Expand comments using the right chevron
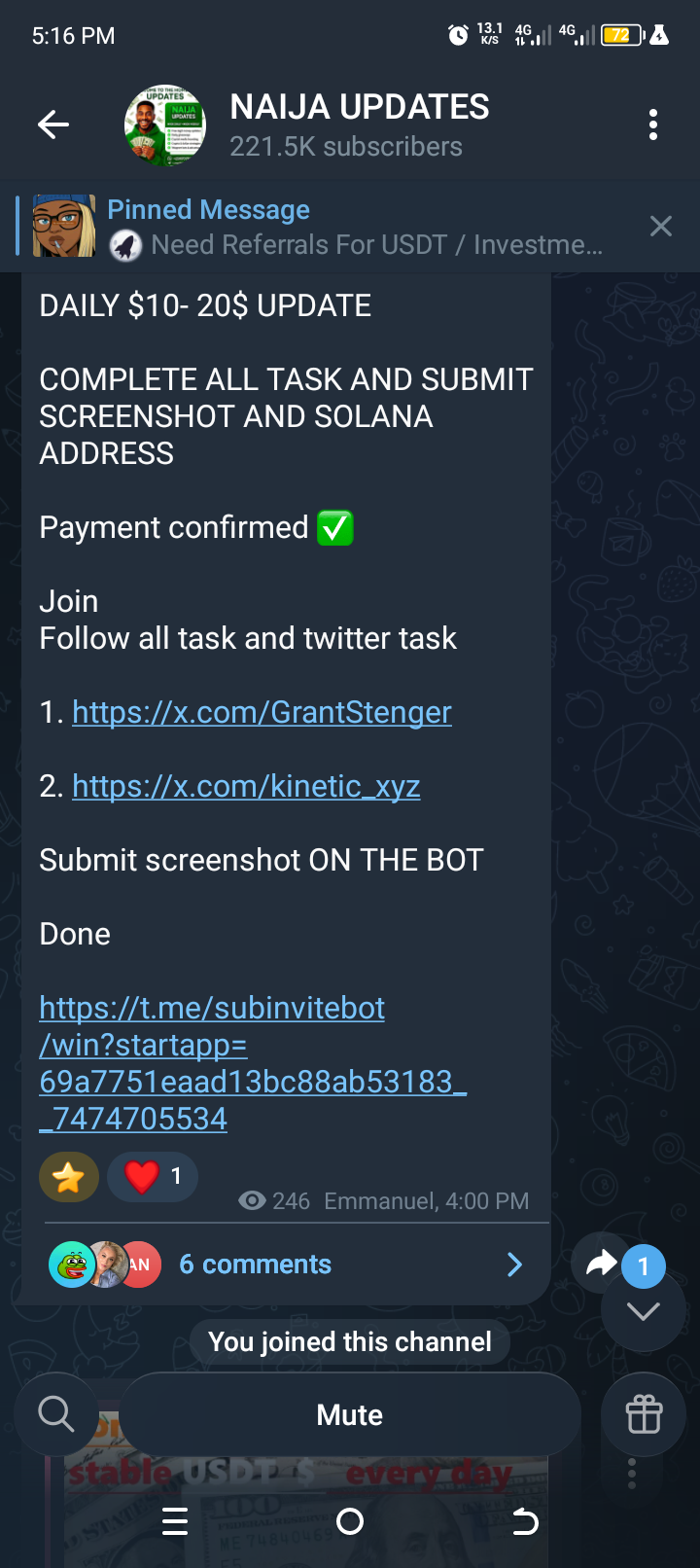 coord(515,1265)
